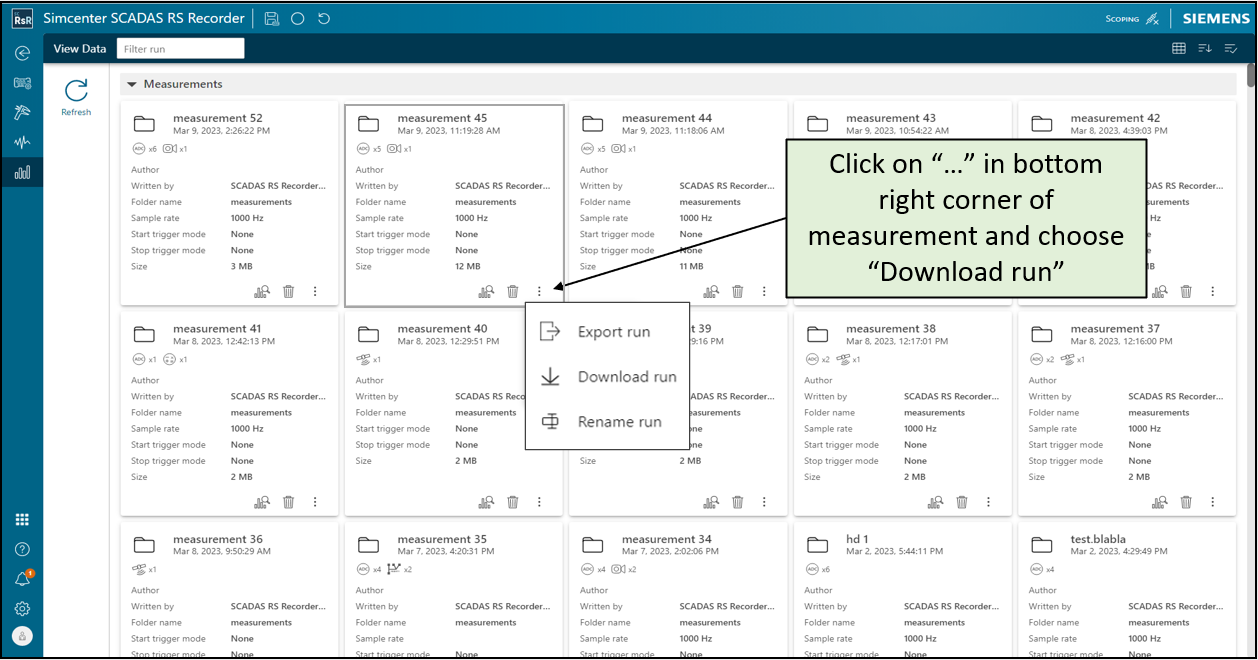Viewport: 1258px width, 660px height.
Task: Open the app grid launcher icon
Action: coord(22,519)
